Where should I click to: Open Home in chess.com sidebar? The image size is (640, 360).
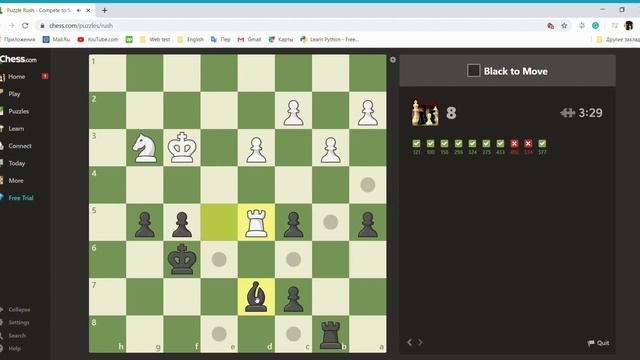click(x=16, y=76)
